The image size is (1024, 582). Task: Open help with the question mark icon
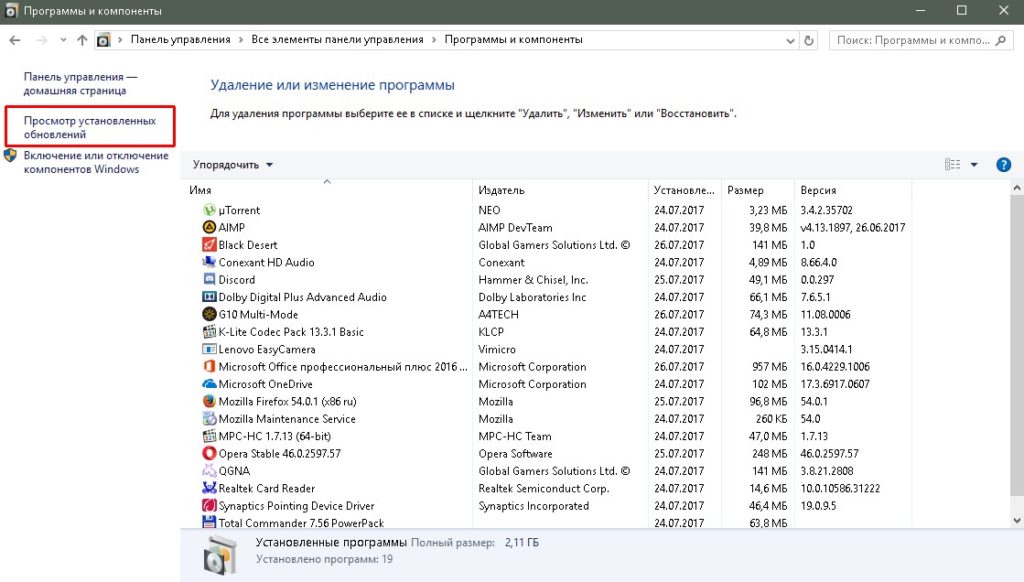1004,165
